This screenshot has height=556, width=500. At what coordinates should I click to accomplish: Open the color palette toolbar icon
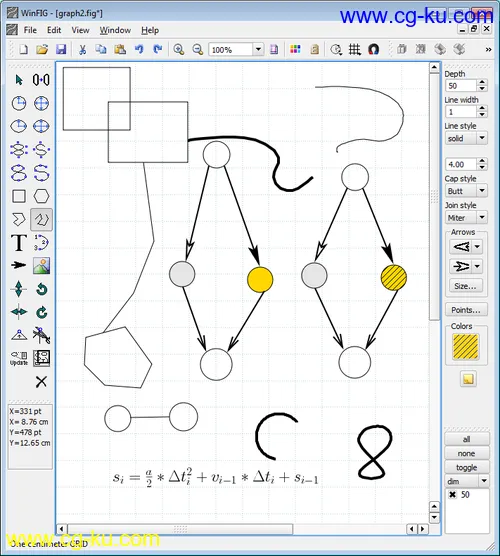pos(295,49)
